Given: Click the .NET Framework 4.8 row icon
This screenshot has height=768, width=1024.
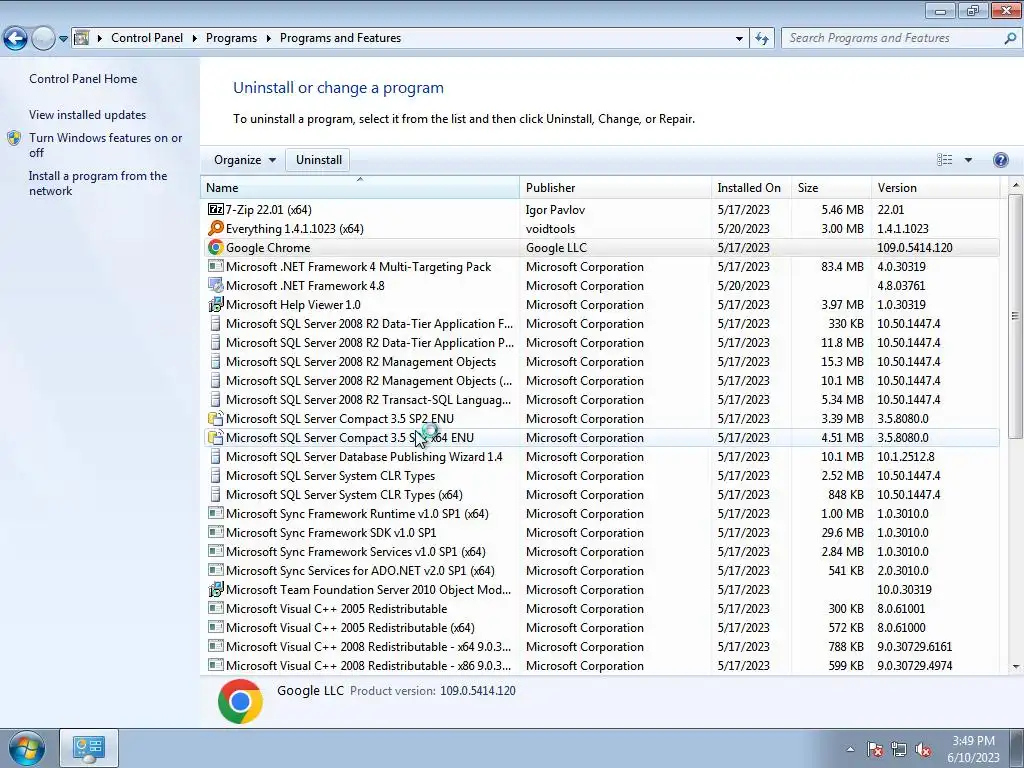Looking at the screenshot, I should pyautogui.click(x=216, y=285).
